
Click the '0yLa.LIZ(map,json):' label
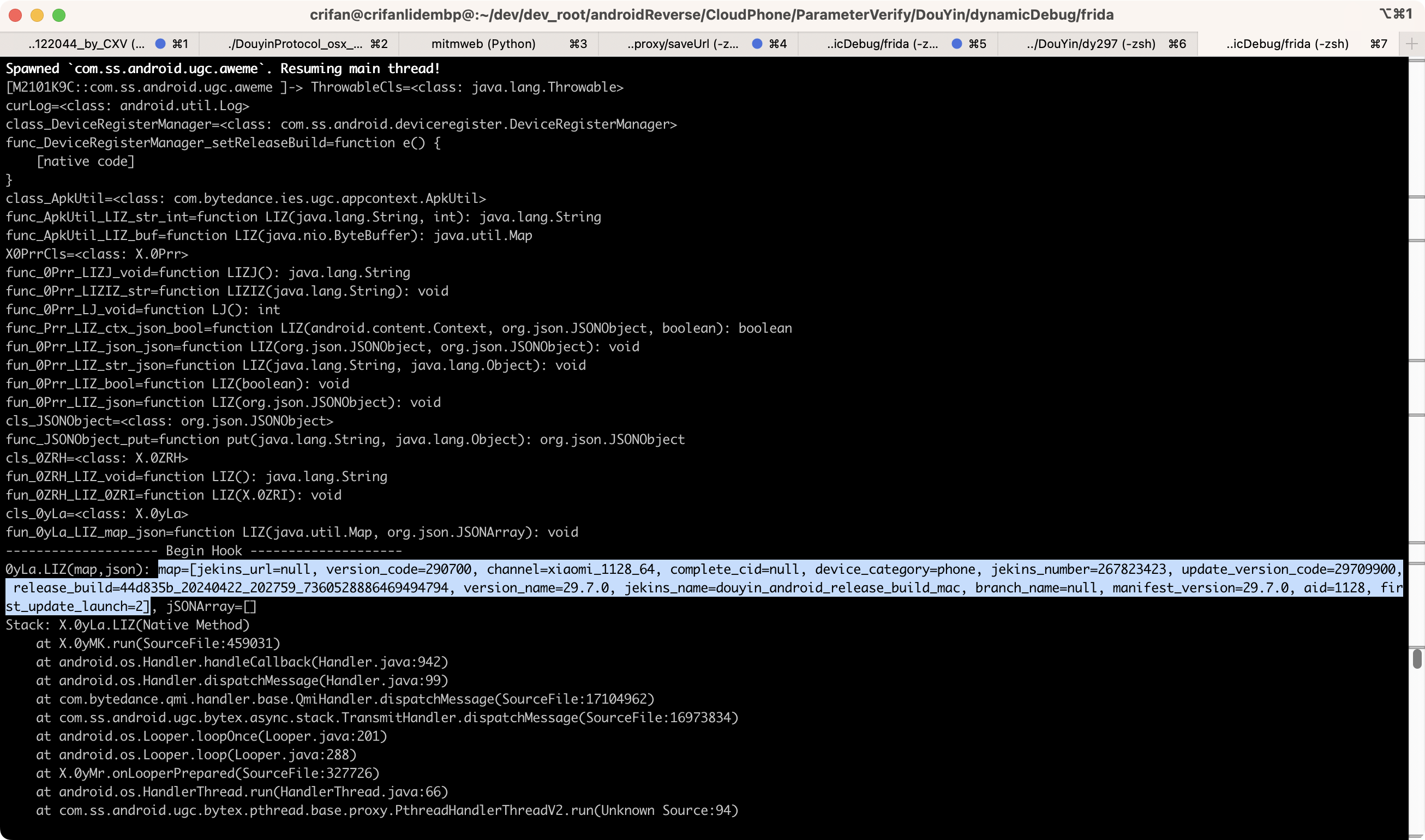[77, 569]
